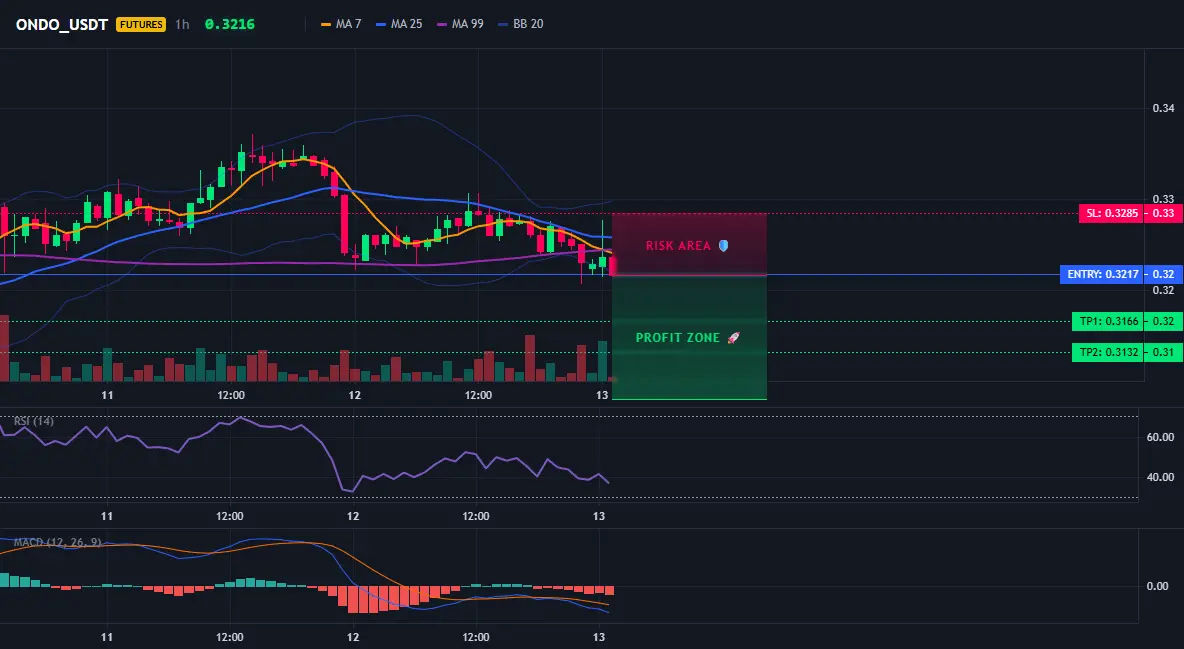Viewport: 1184px width, 649px height.
Task: Click the TP1: 0.3166 price label
Action: [1107, 321]
